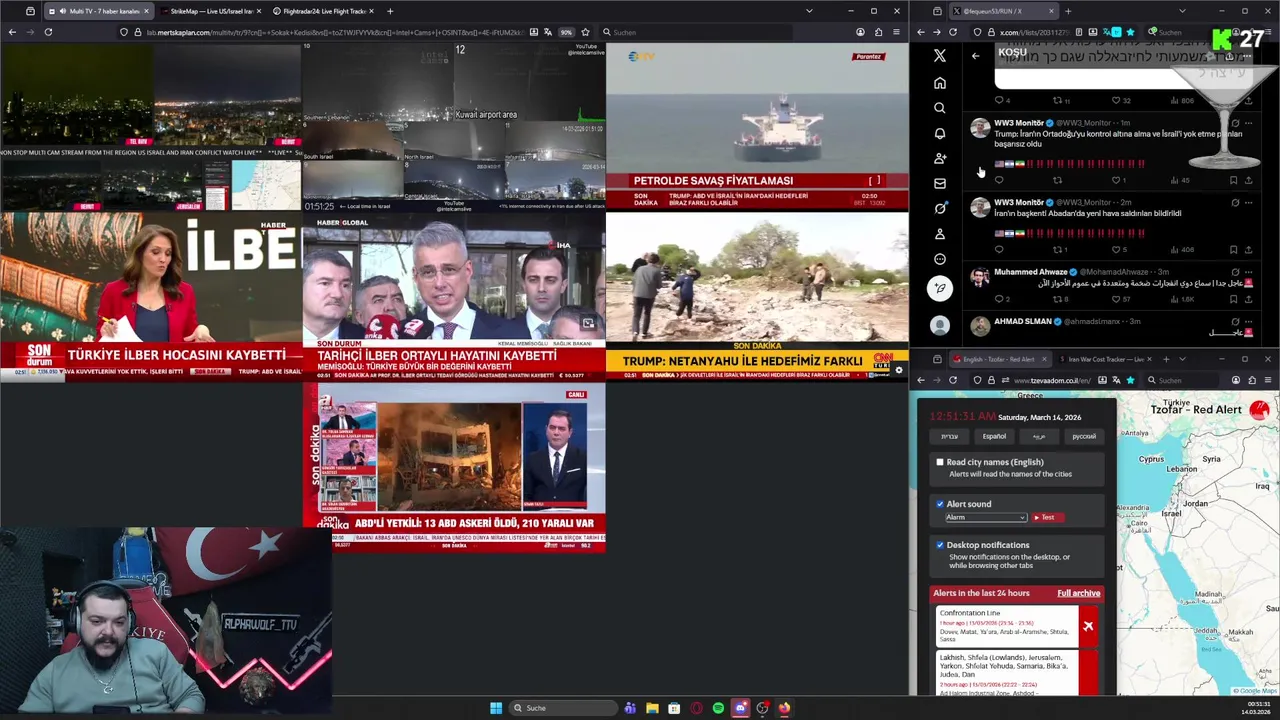Click the X compose post button
1280x720 pixels.
tap(939, 288)
